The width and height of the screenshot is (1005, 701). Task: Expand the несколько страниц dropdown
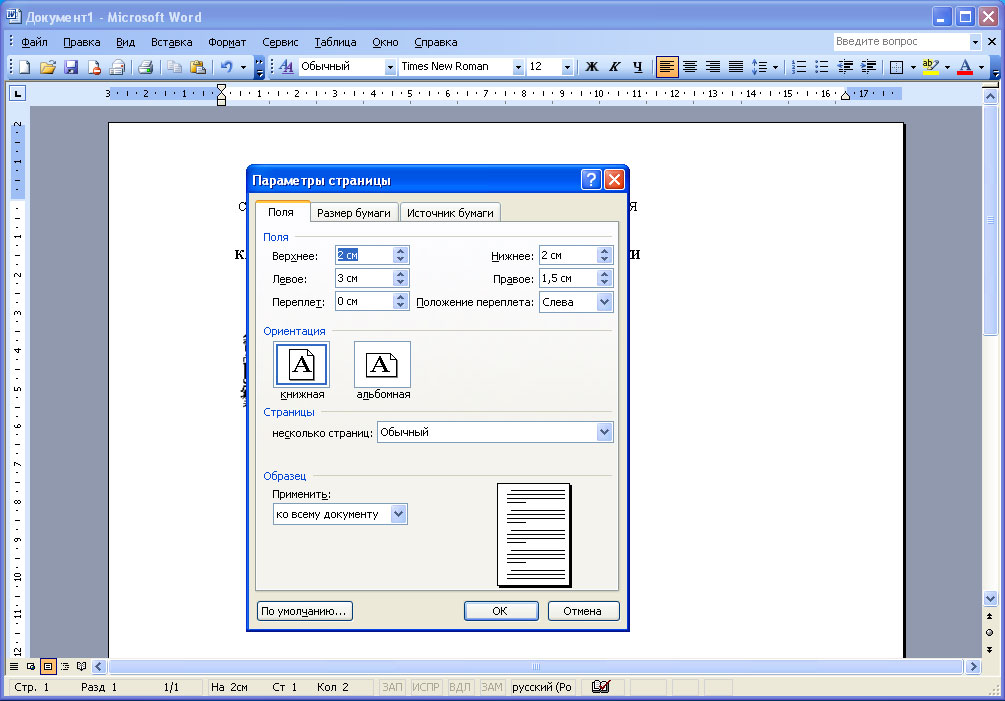point(604,433)
